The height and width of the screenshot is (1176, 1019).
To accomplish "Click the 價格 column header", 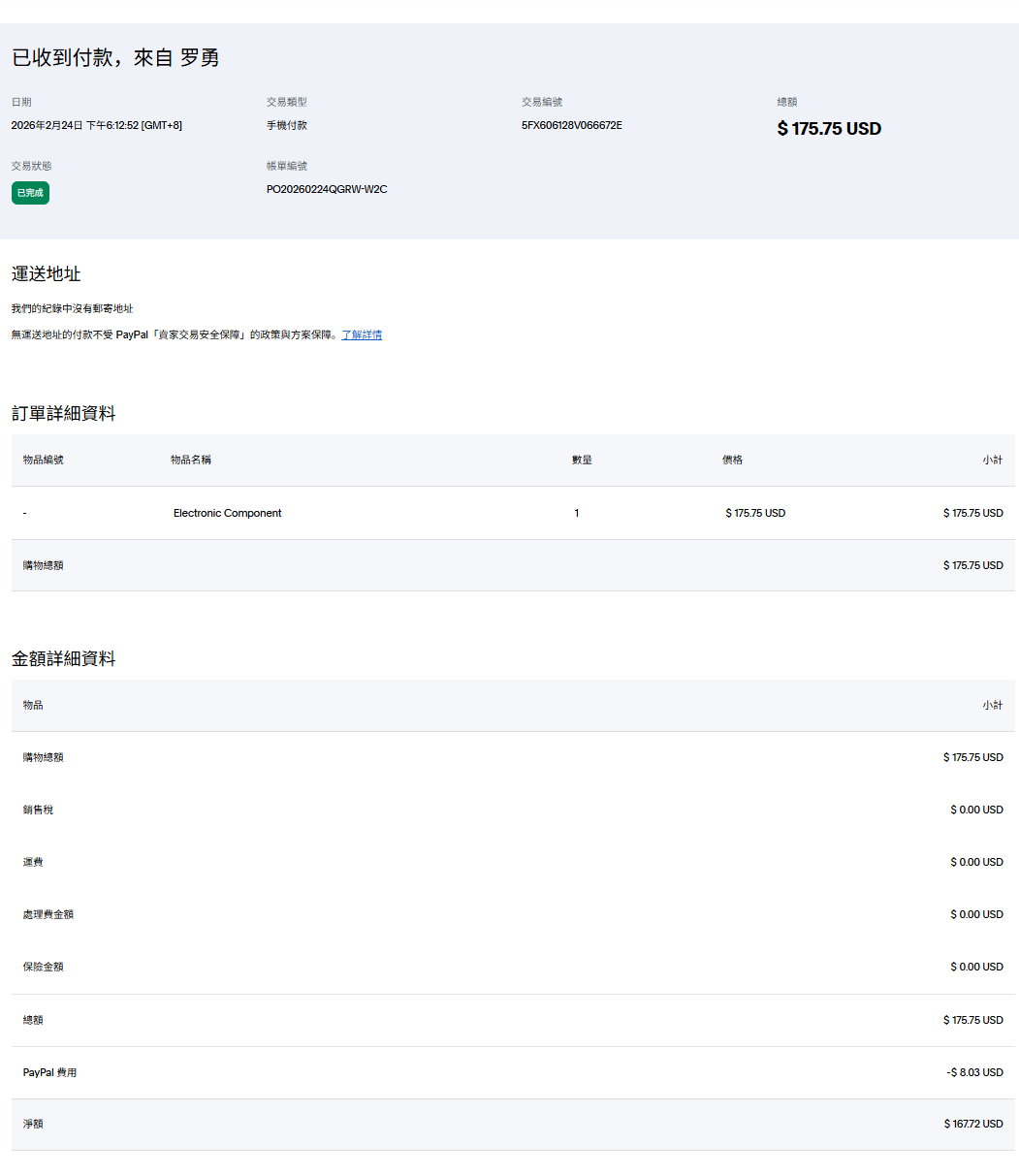I will pyautogui.click(x=732, y=460).
